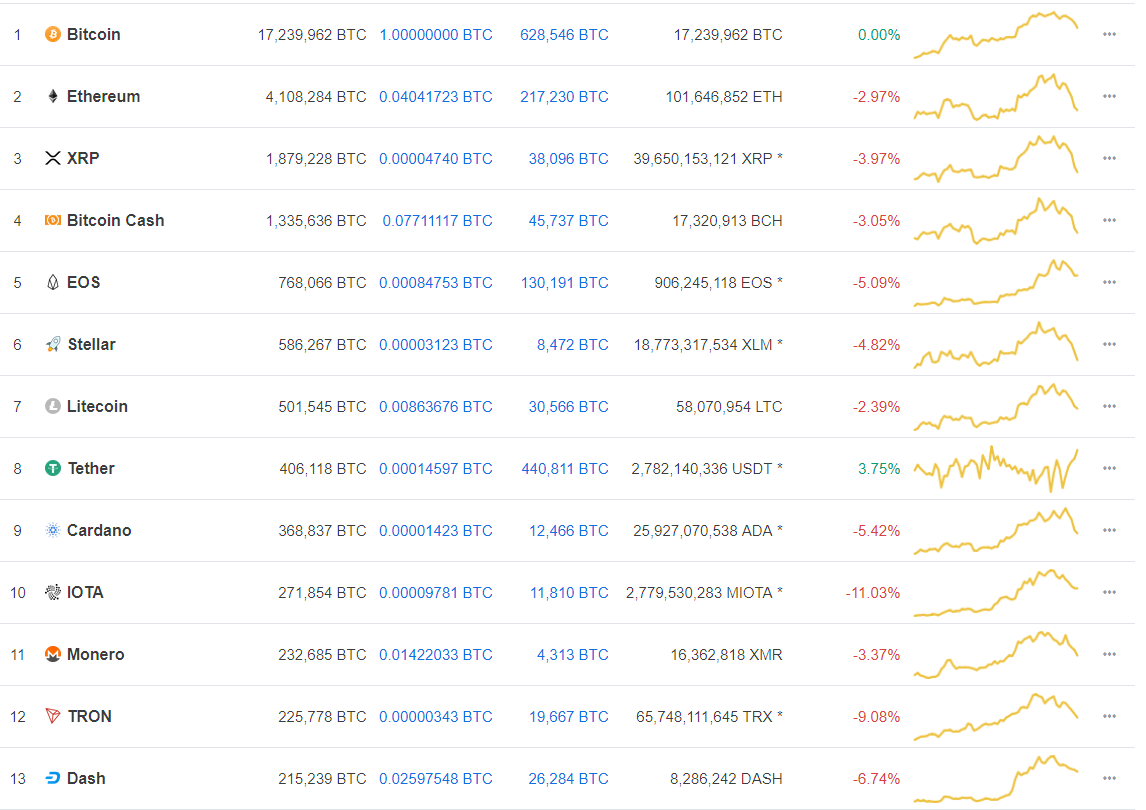Open the Monero coin name link
This screenshot has width=1146, height=810.
[x=95, y=654]
